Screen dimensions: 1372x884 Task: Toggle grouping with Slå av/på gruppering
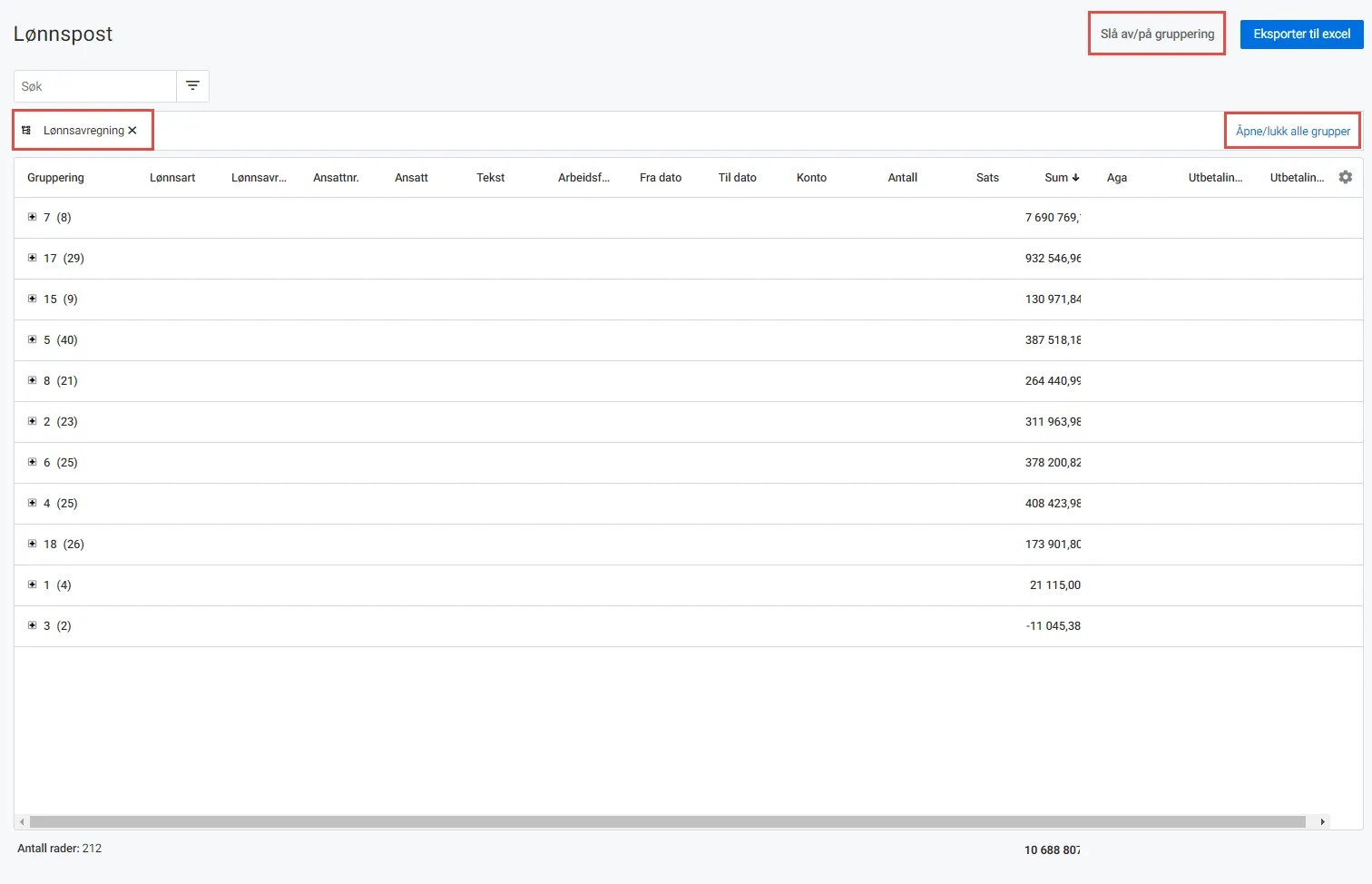click(1157, 34)
